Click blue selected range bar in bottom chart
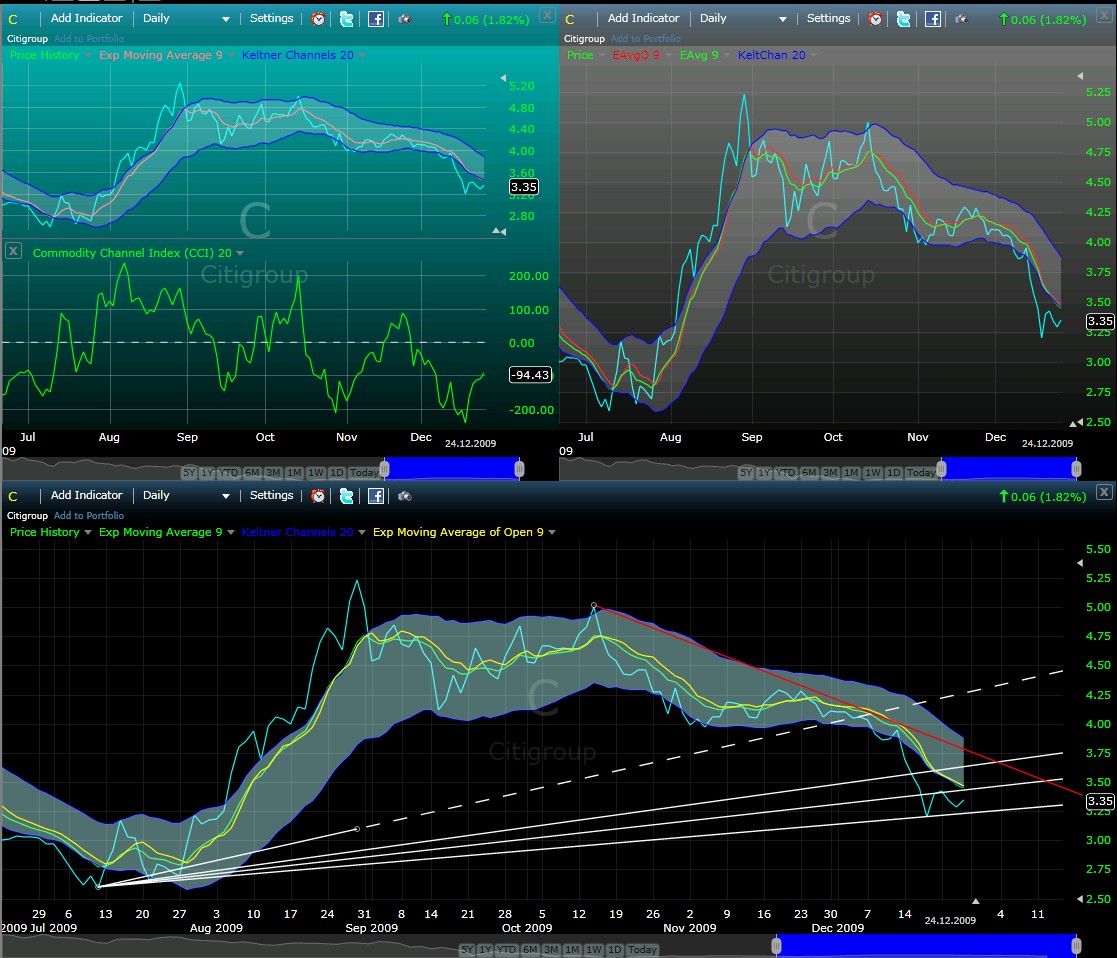1117x958 pixels. click(926, 945)
